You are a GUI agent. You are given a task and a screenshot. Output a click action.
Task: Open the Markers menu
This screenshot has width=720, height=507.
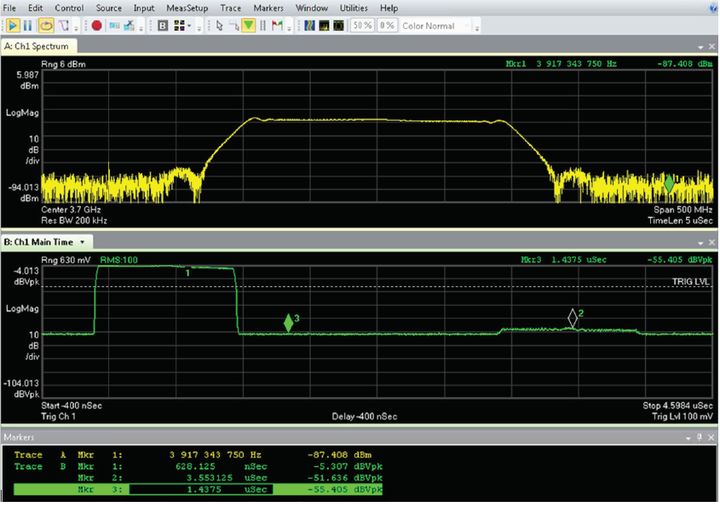coord(270,8)
